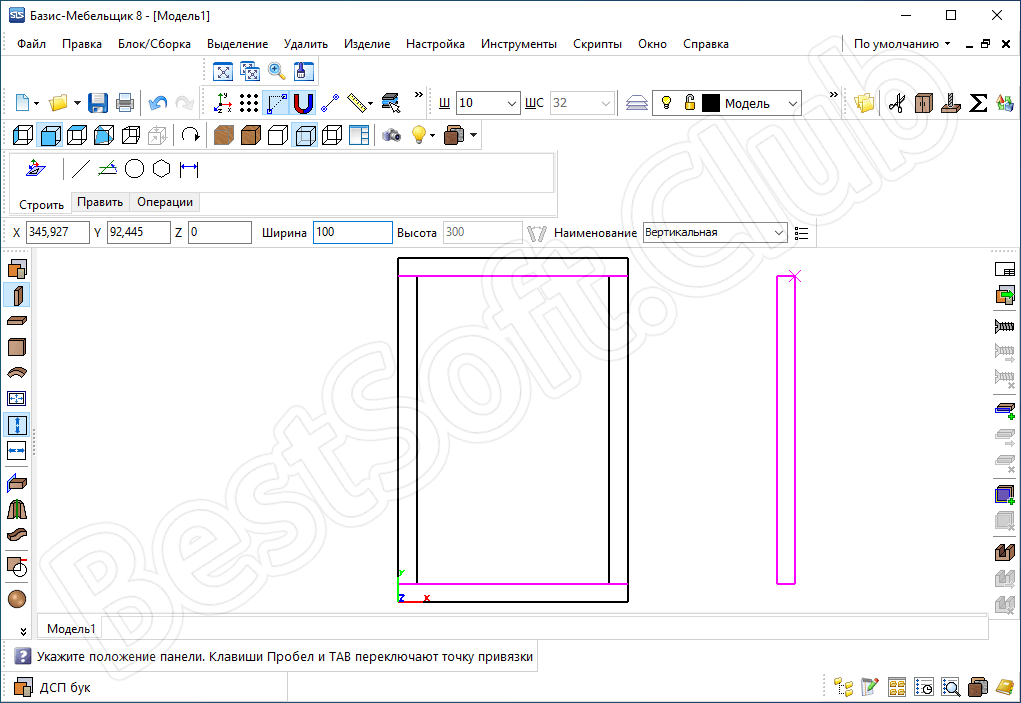The width and height of the screenshot is (1021, 703).
Task: Click the Ширина input field
Action: click(x=352, y=233)
